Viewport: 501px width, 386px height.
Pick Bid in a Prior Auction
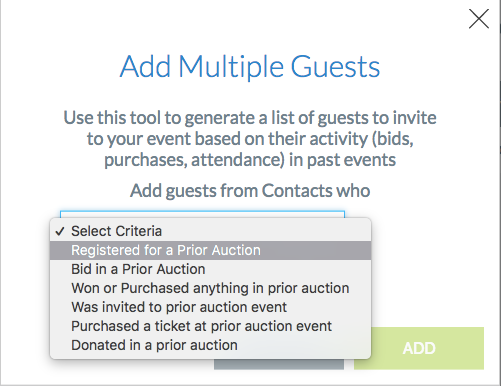[210, 269]
